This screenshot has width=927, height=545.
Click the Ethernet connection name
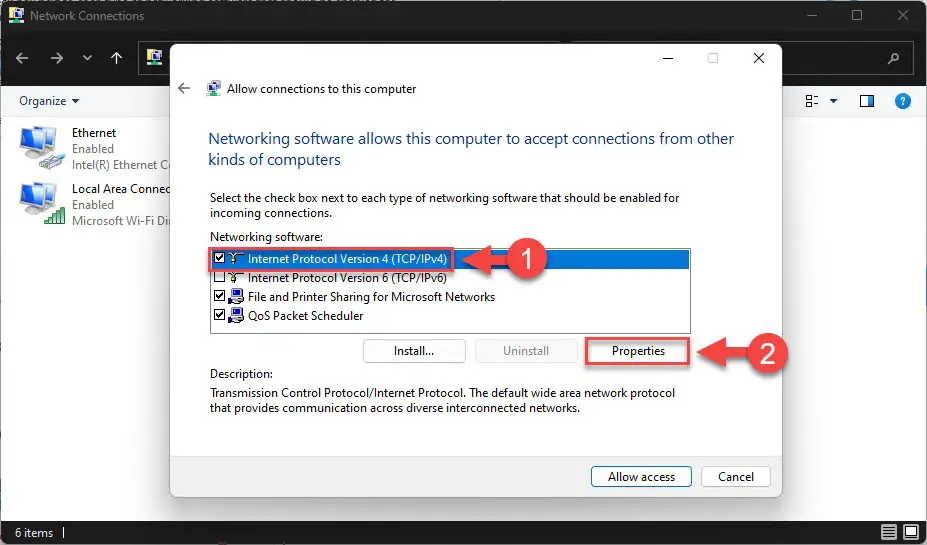(94, 133)
